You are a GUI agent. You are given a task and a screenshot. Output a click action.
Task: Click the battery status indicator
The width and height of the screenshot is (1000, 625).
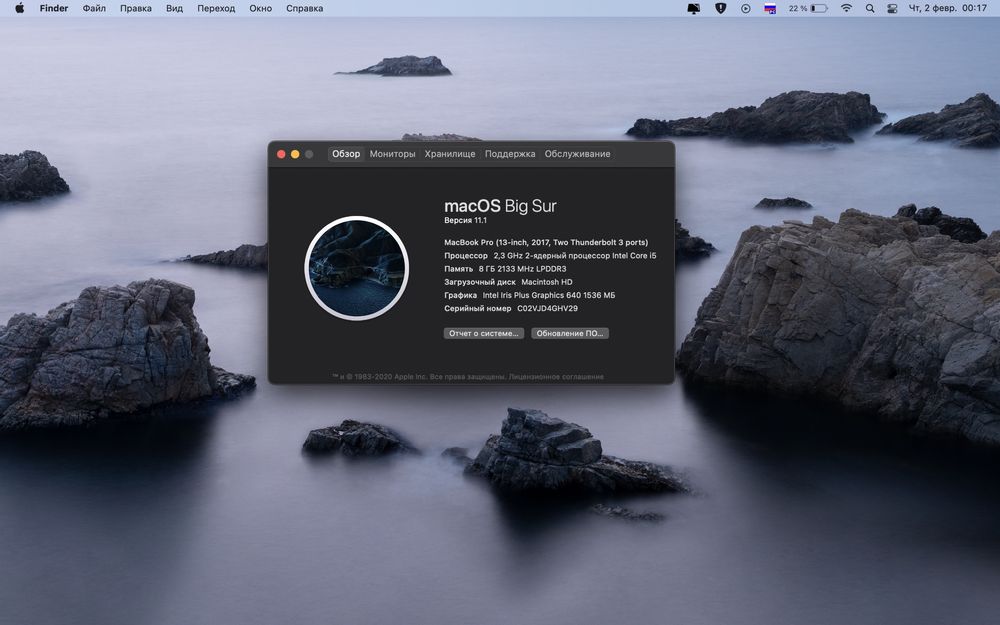click(x=819, y=8)
